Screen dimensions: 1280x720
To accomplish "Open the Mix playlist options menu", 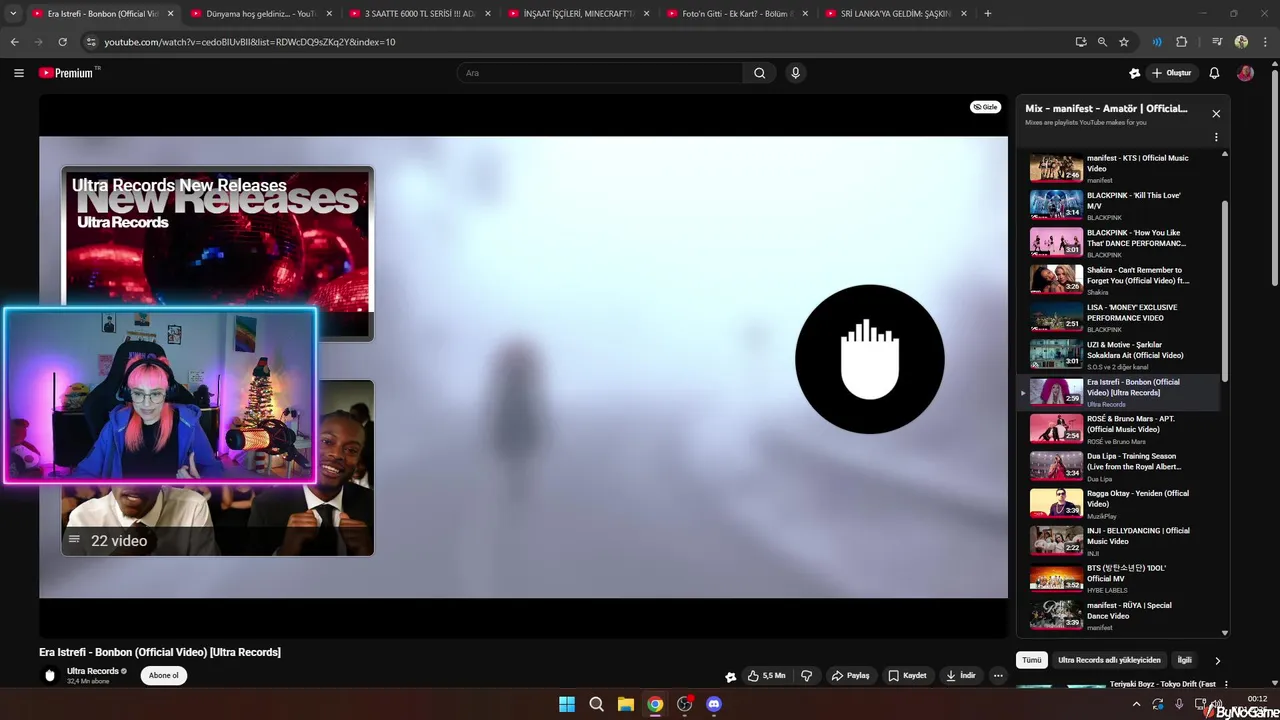I will [1216, 138].
